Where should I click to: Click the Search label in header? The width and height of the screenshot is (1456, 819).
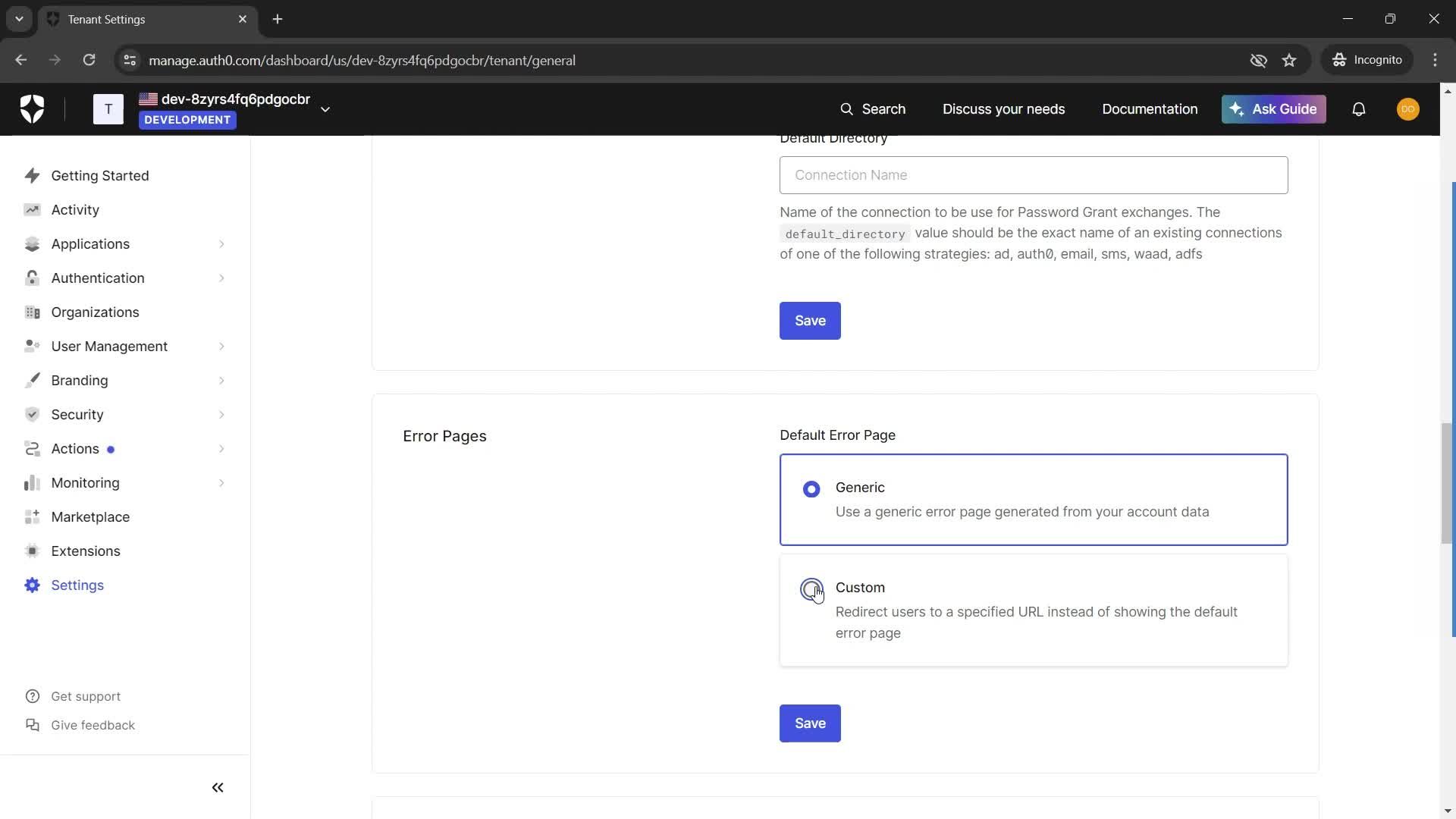click(x=883, y=109)
